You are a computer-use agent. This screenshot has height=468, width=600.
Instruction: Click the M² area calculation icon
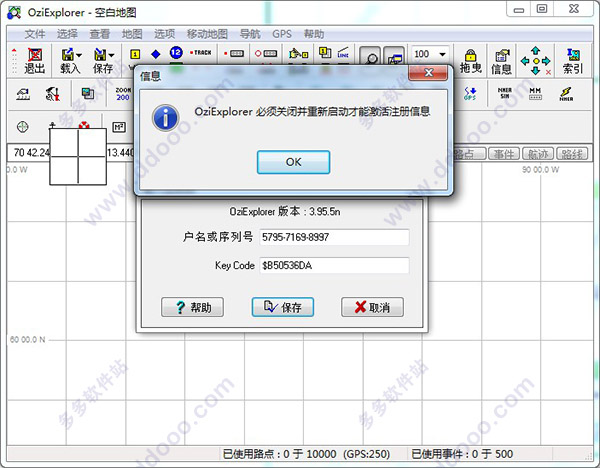click(119, 127)
